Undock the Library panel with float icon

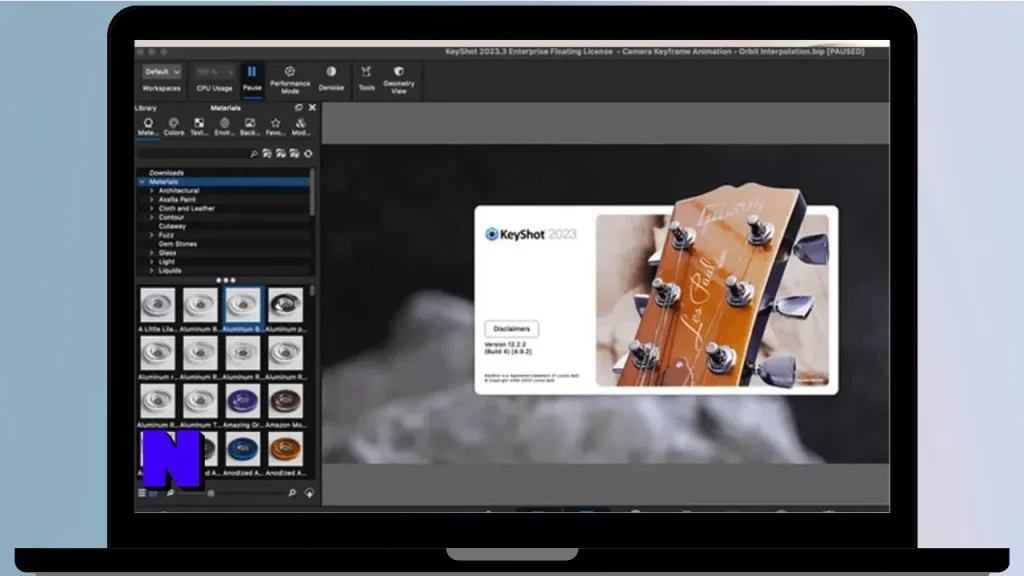[298, 108]
